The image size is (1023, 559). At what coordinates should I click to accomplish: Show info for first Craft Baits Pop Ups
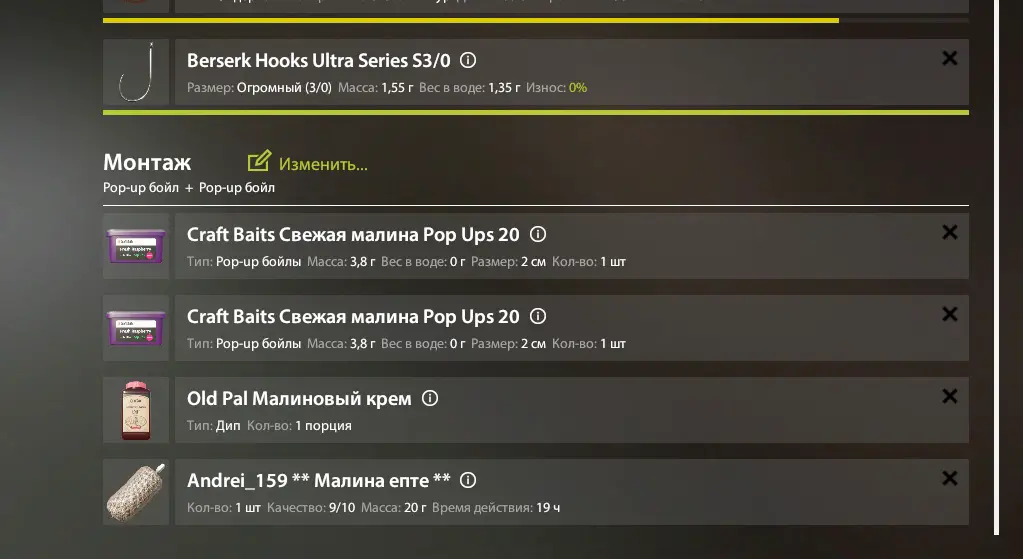point(538,234)
